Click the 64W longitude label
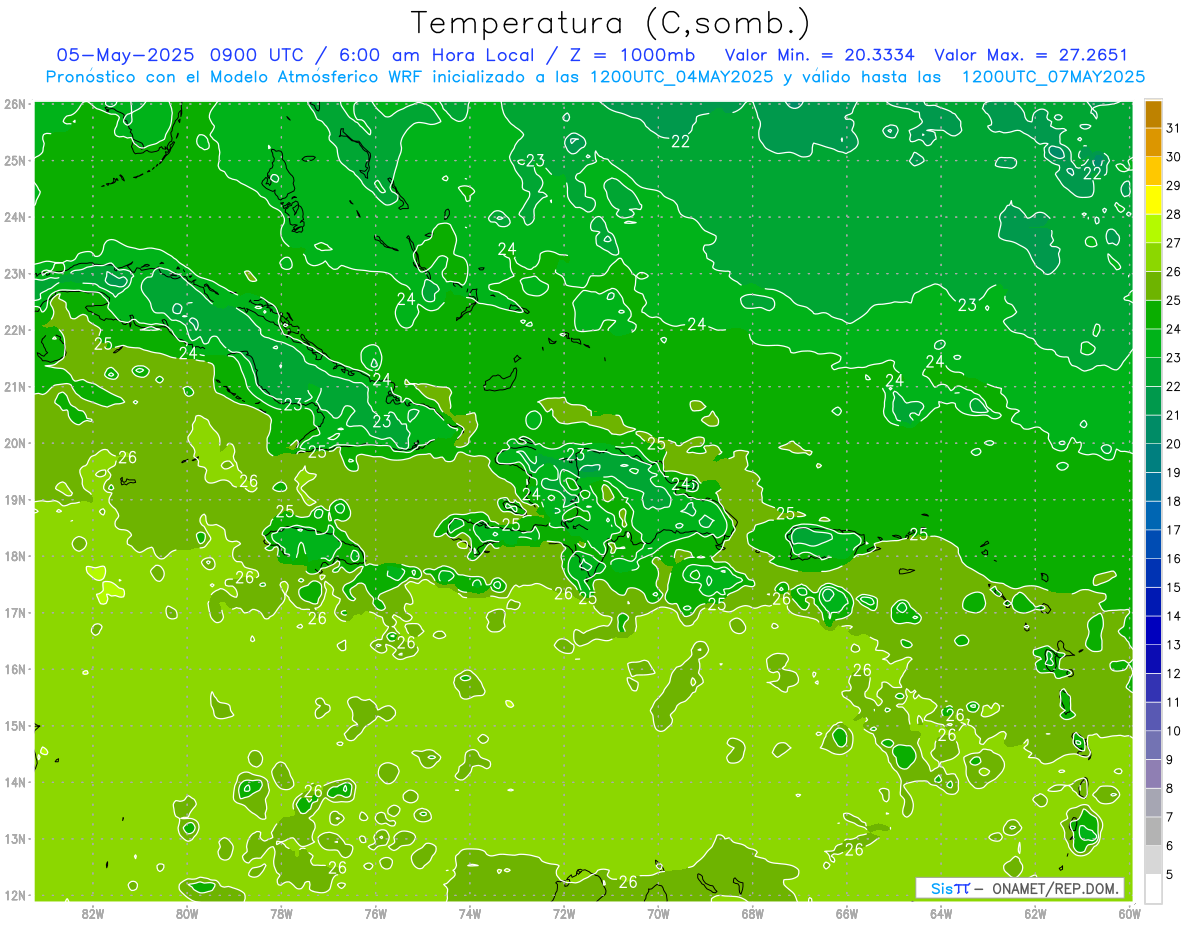The width and height of the screenshot is (1200, 927). click(x=941, y=913)
